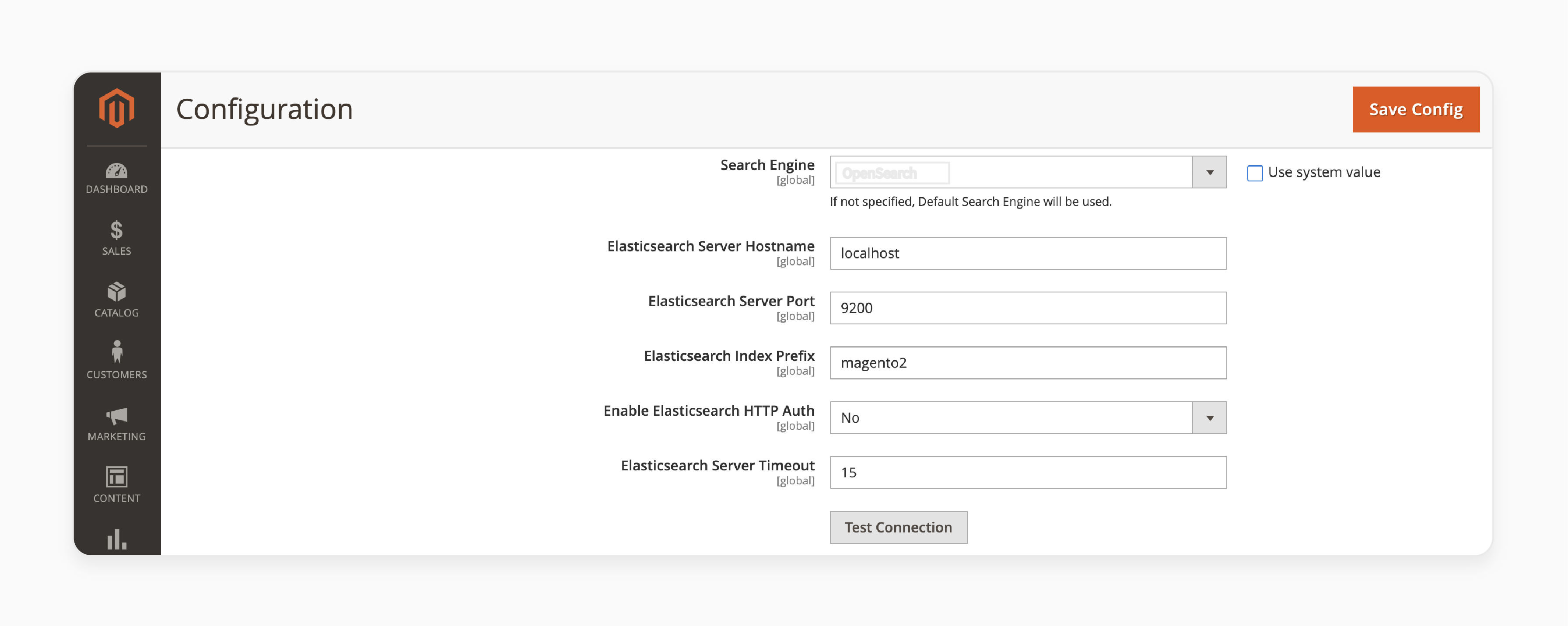Select the CATALOG menu label
The width and height of the screenshot is (1568, 626).
(x=116, y=313)
